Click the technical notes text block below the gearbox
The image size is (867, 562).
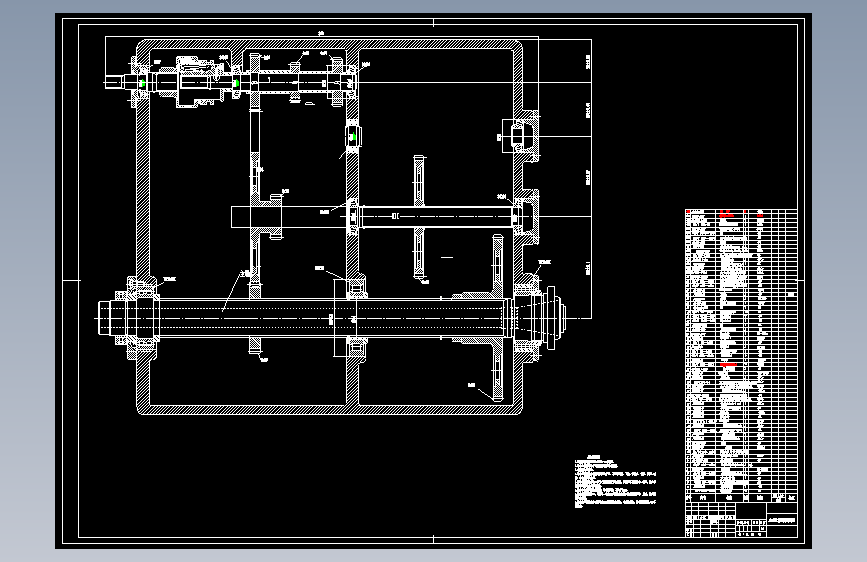pos(615,481)
